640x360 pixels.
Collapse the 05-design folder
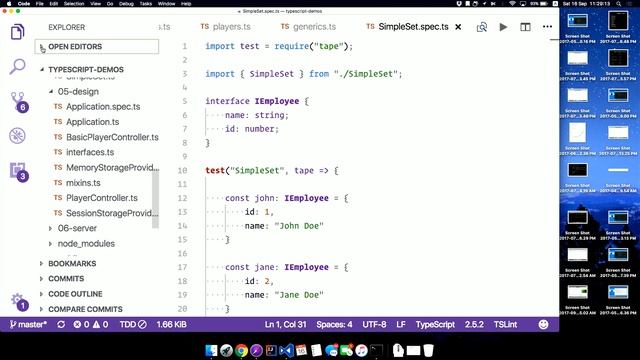pos(78,91)
